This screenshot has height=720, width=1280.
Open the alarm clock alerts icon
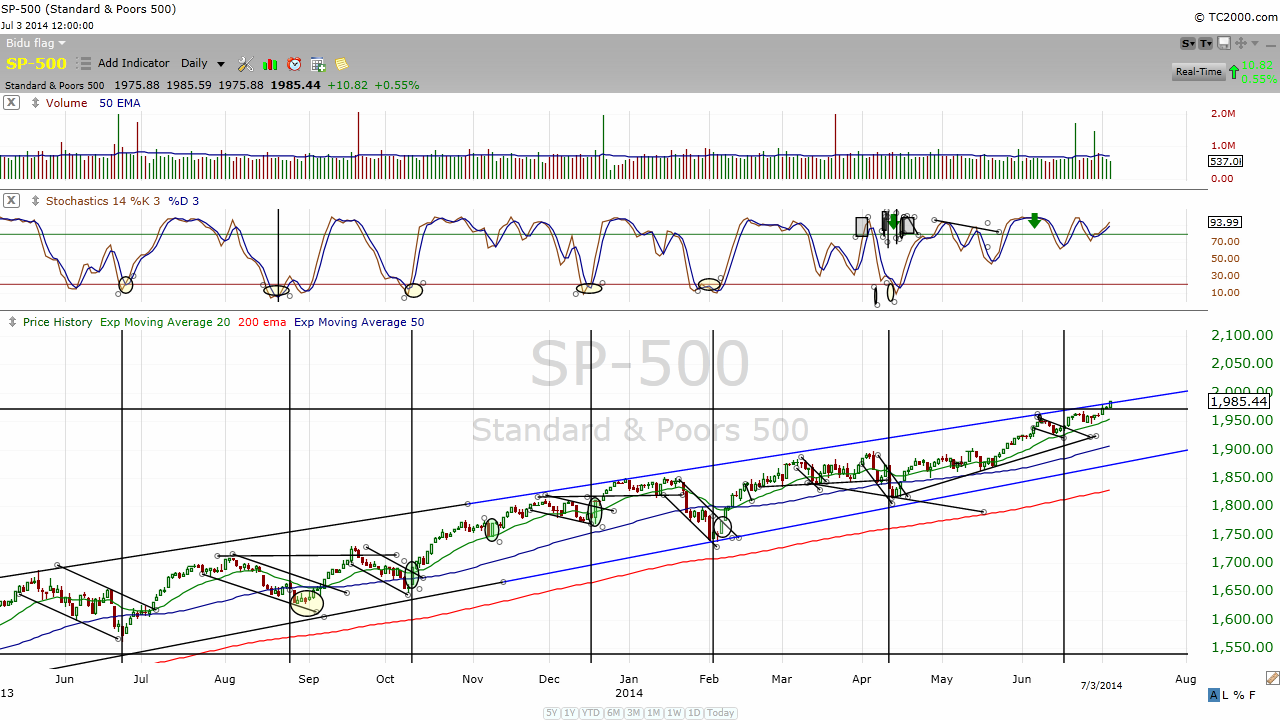(294, 64)
